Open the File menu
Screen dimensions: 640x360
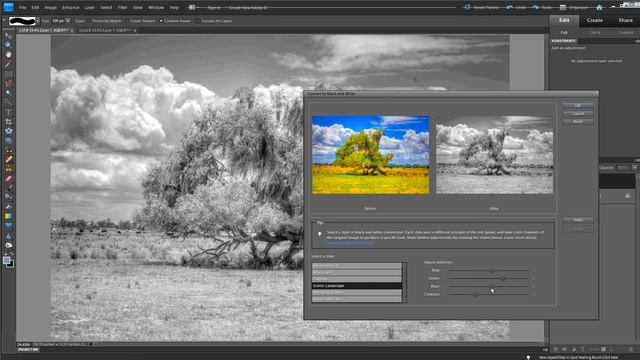click(x=22, y=7)
